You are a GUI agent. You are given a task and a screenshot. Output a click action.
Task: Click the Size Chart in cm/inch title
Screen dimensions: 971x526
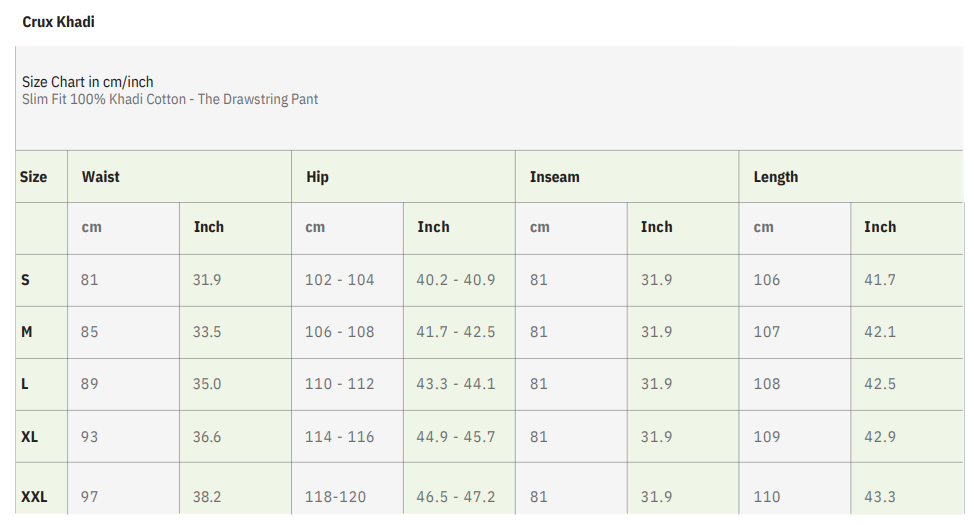88,82
